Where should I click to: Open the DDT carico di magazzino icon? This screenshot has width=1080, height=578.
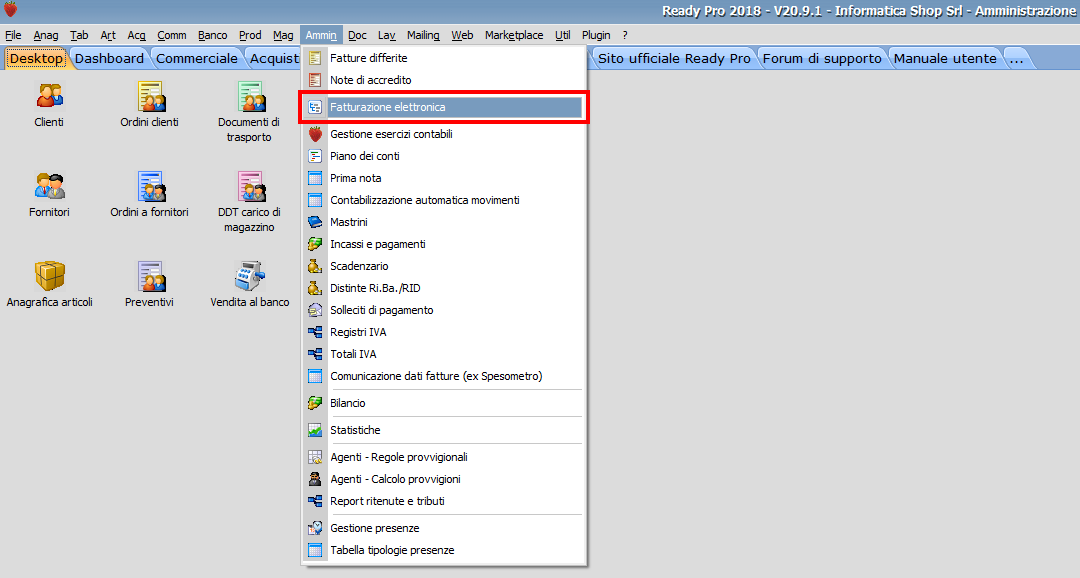(250, 186)
